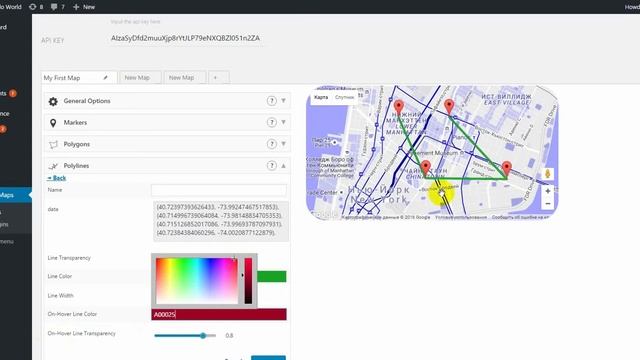The width and height of the screenshot is (640, 360).
Task: Pick a color in the saturation gradient
Action: [197, 281]
